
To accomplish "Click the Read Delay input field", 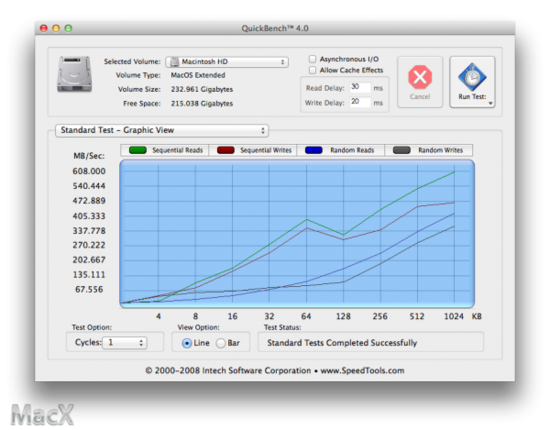I will coord(360,87).
